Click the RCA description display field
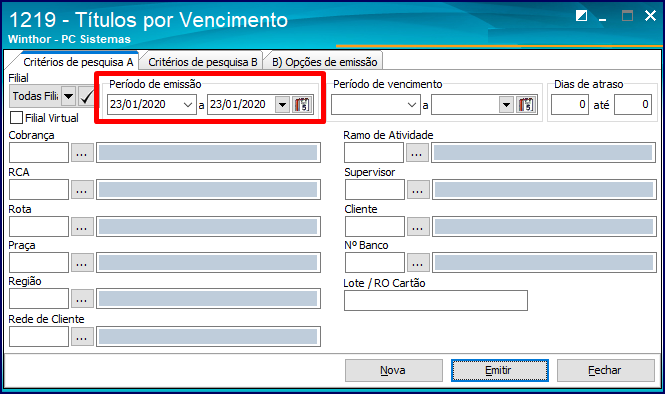665x394 pixels. tap(208, 190)
